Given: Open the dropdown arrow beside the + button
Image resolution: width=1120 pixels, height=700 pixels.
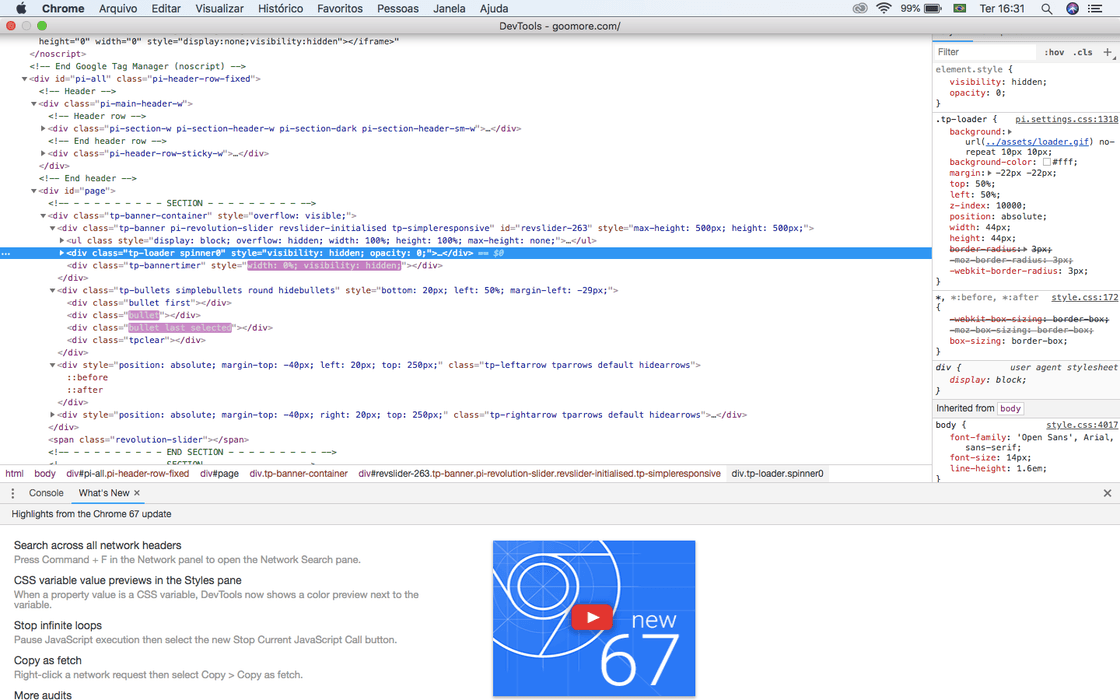Looking at the screenshot, I should pyautogui.click(x=1115, y=58).
